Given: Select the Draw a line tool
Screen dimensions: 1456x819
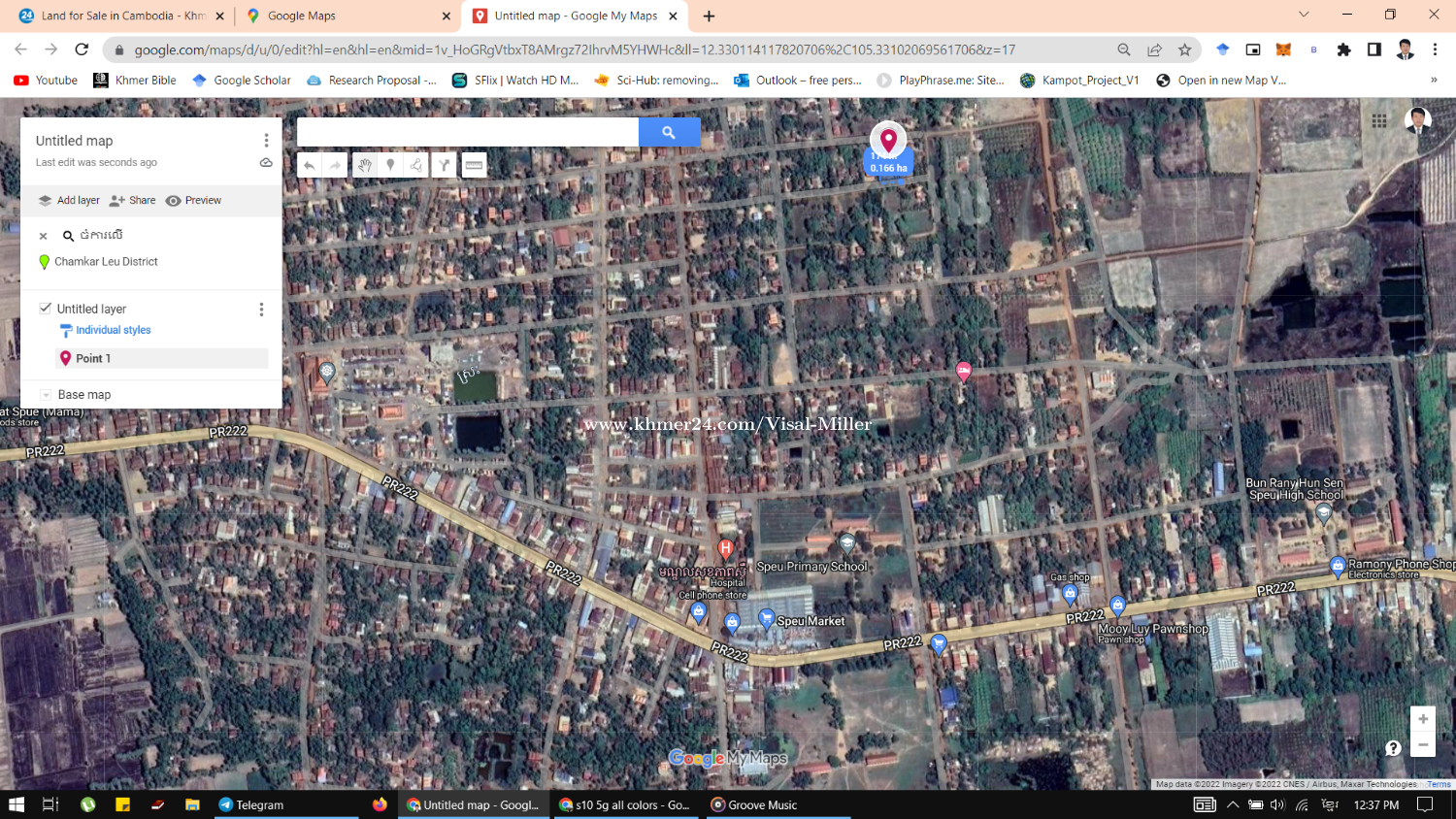Looking at the screenshot, I should click(416, 165).
